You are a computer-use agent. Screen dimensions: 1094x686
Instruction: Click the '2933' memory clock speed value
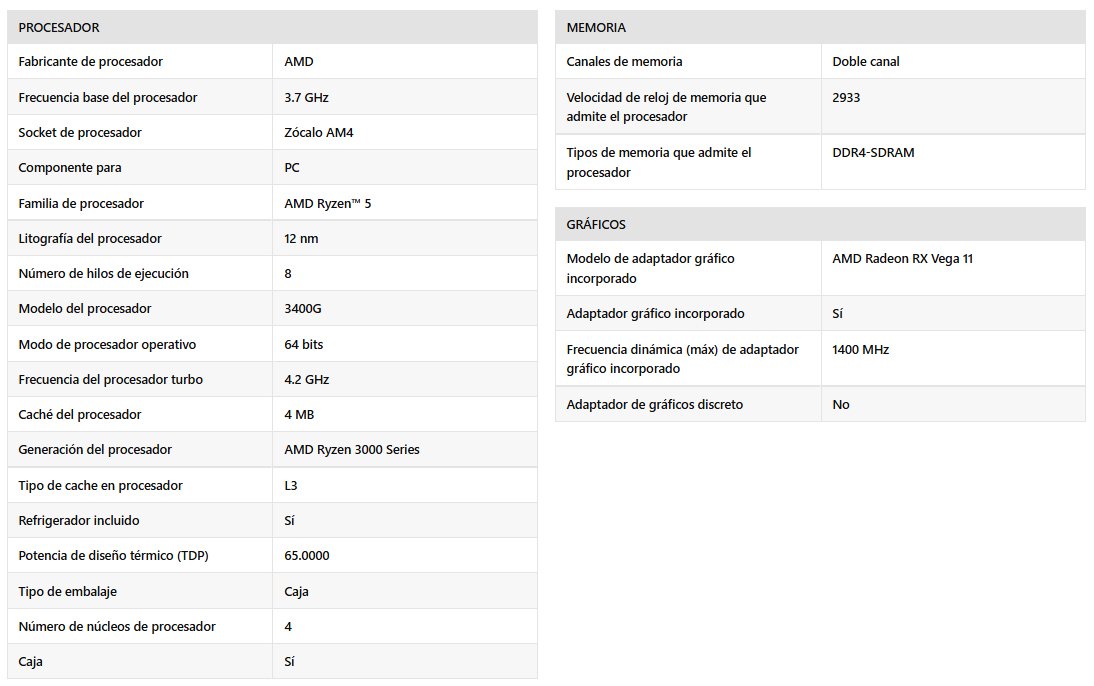846,98
